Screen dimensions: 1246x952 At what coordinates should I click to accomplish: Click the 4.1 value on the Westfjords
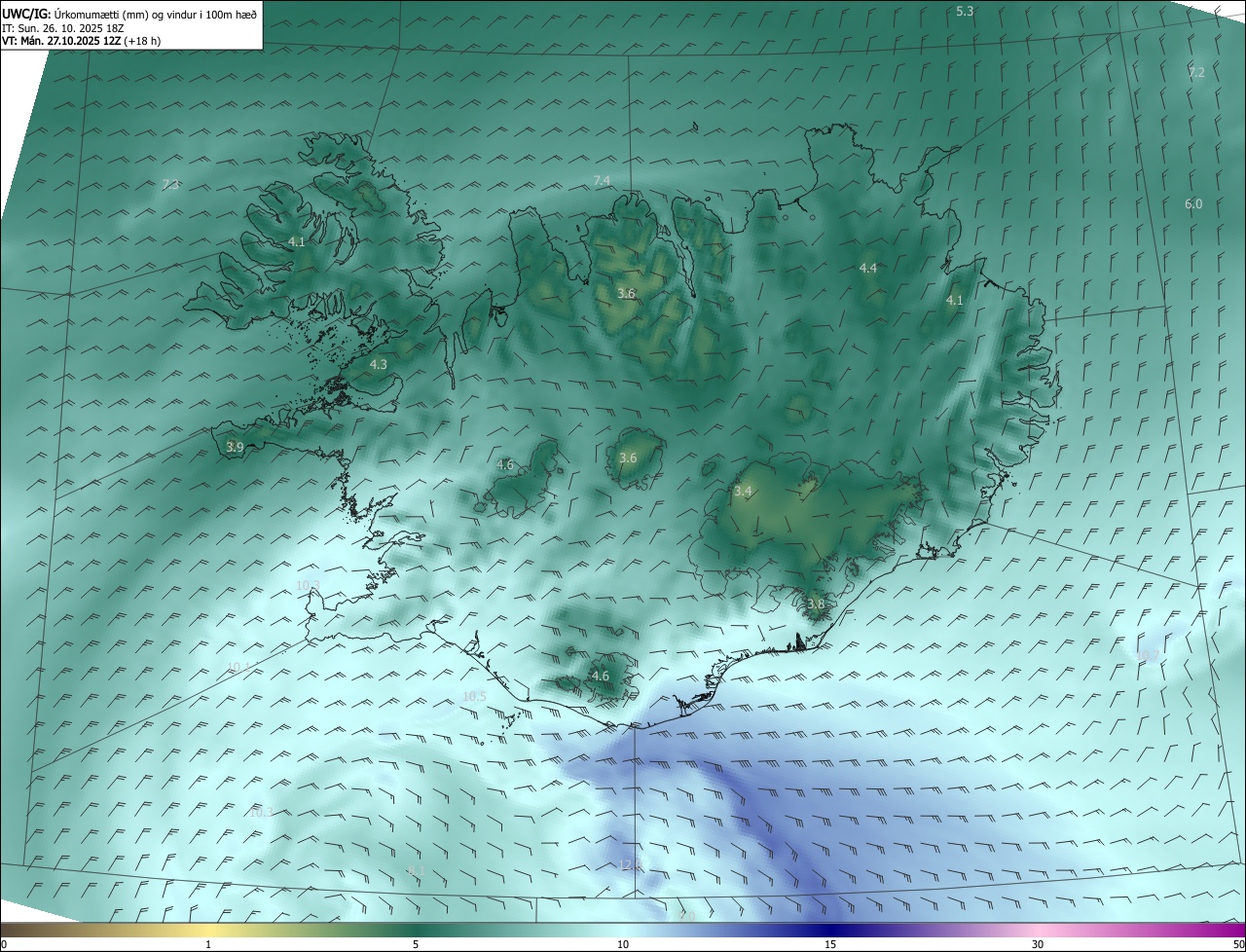pyautogui.click(x=297, y=242)
